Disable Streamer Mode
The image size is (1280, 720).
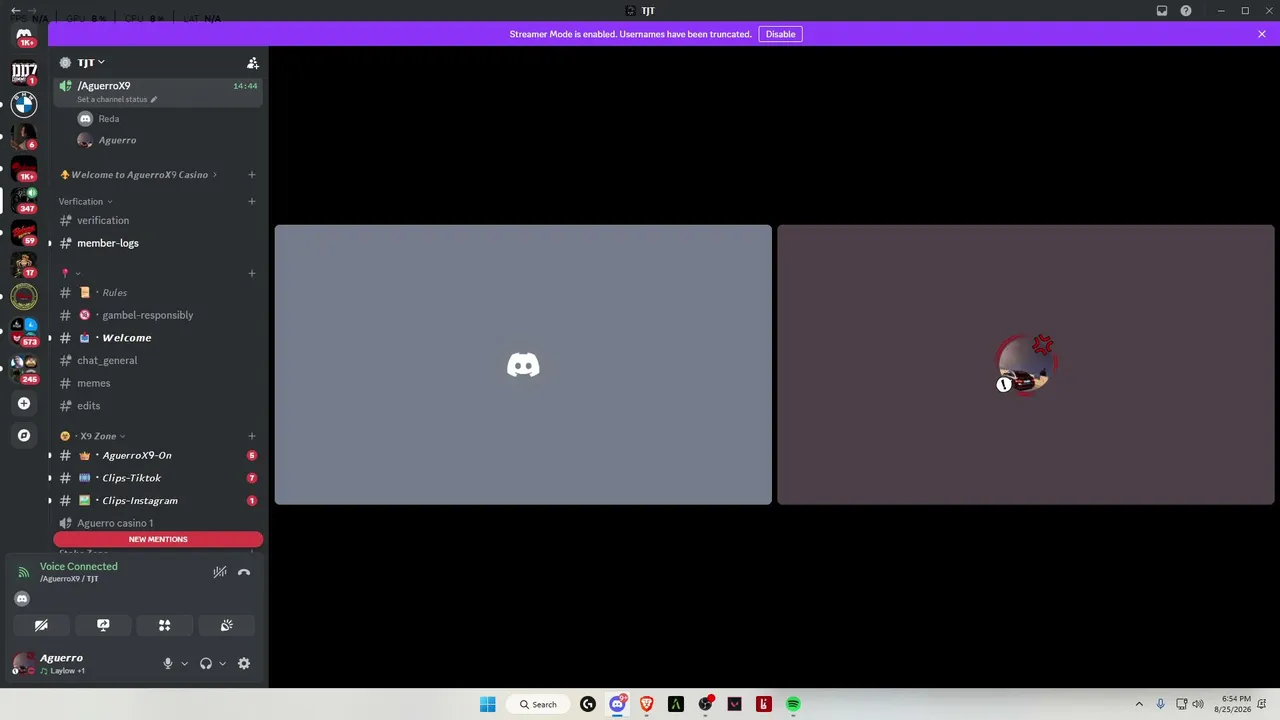pos(780,34)
